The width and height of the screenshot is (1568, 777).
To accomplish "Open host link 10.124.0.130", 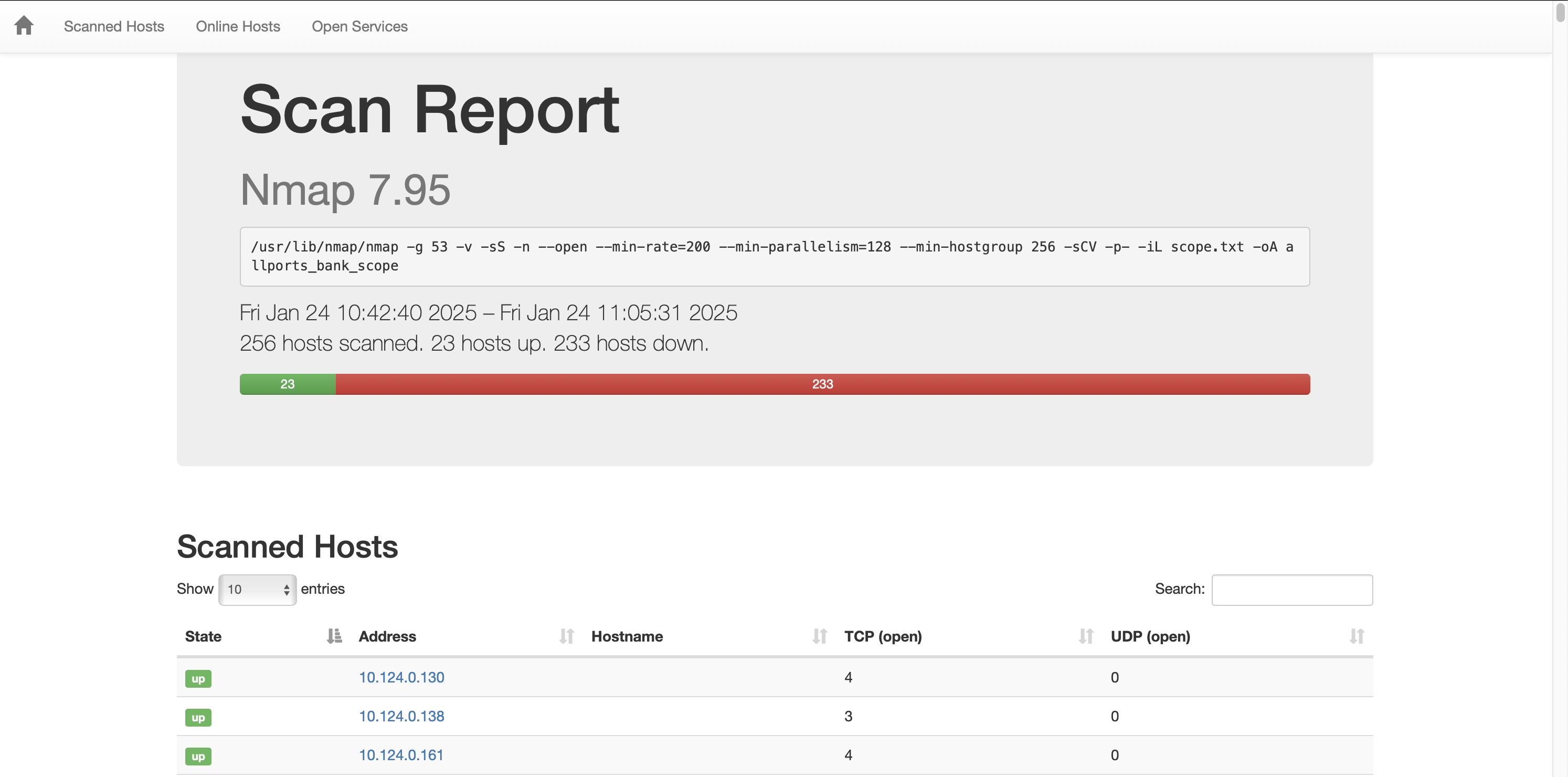I will tap(402, 677).
